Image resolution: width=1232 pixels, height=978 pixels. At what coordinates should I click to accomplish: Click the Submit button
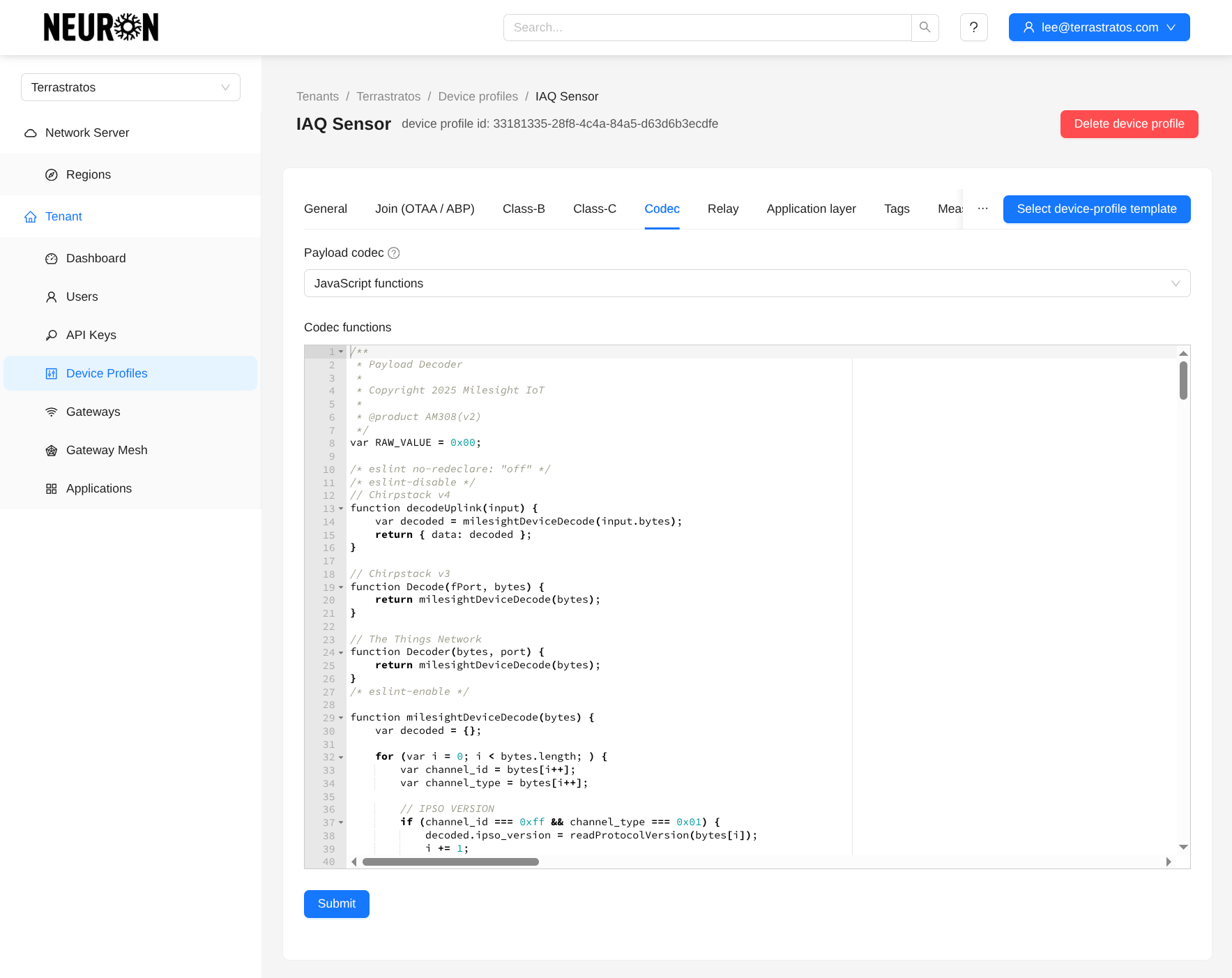(x=336, y=904)
